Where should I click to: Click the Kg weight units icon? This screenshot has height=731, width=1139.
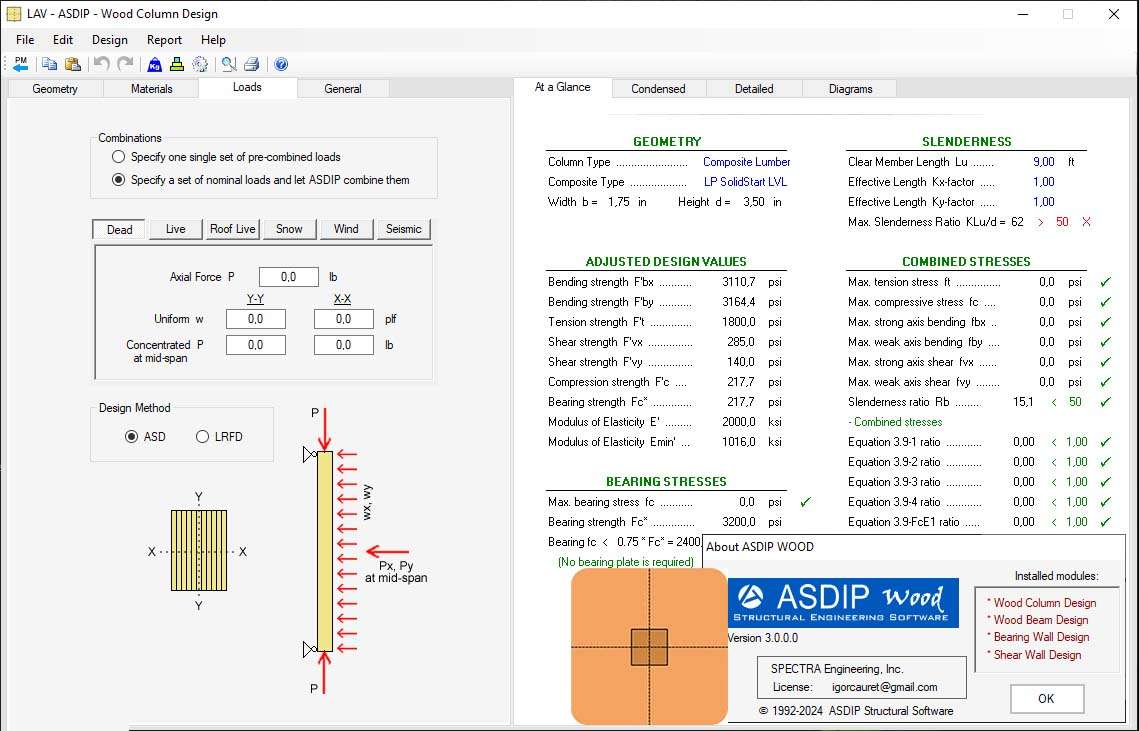[x=155, y=64]
